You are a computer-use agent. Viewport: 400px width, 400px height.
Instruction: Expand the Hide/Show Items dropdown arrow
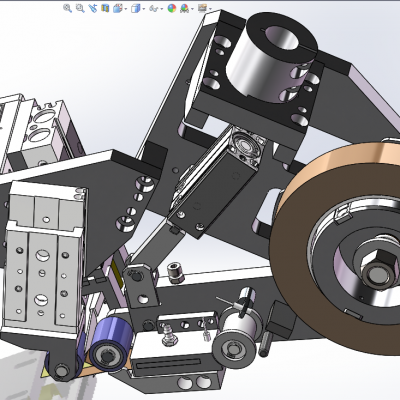(x=161, y=9)
